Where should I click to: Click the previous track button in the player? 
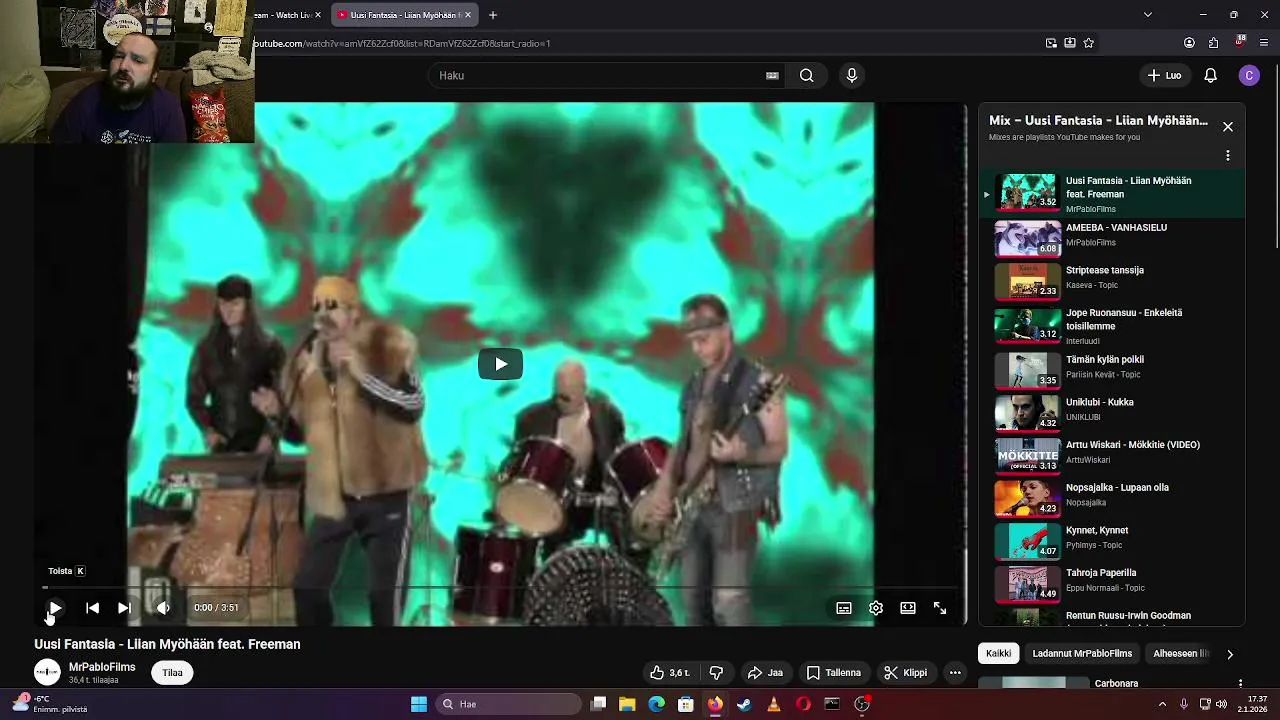click(92, 607)
